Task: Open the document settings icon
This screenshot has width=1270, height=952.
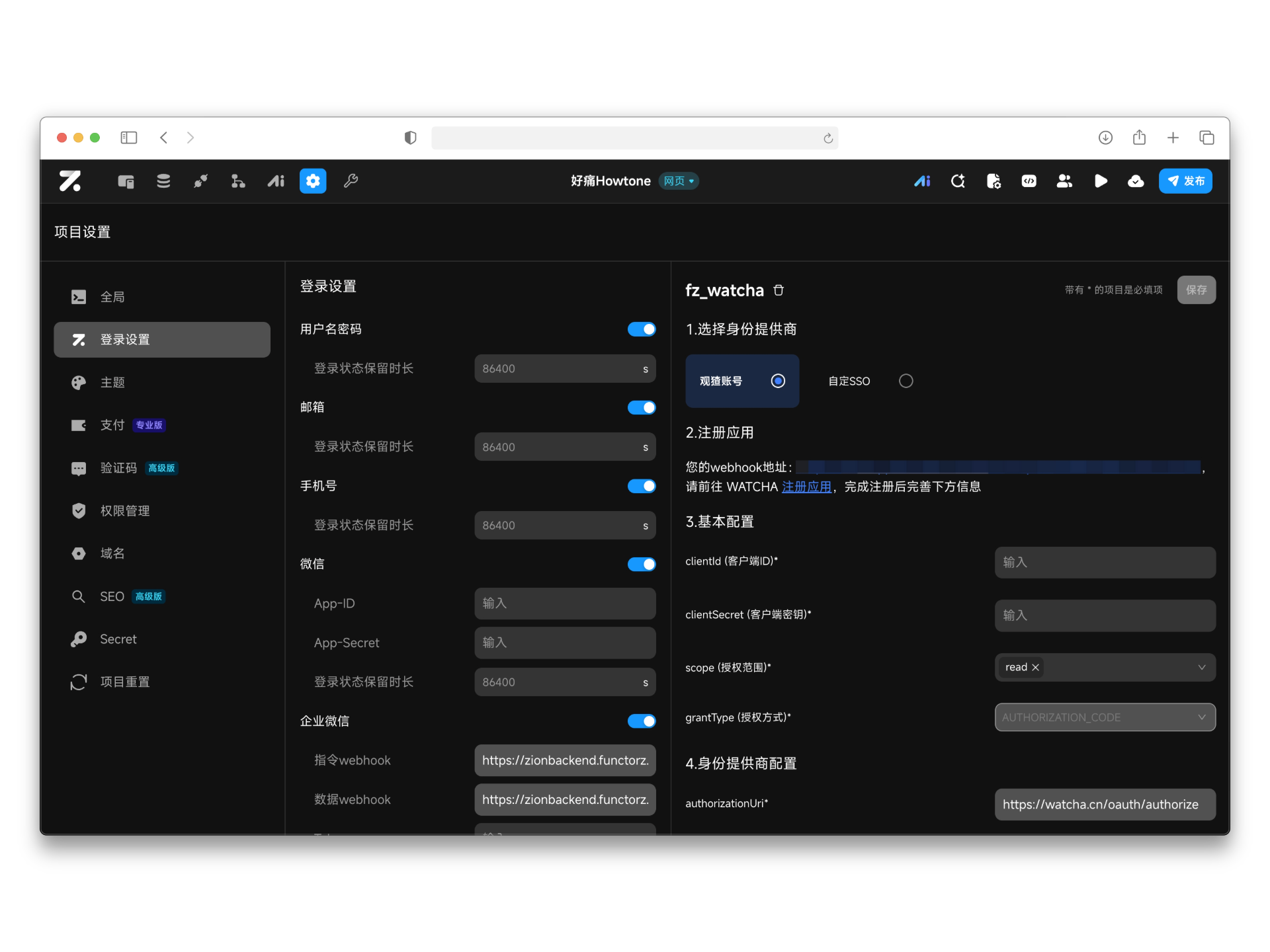Action: pyautogui.click(x=994, y=181)
